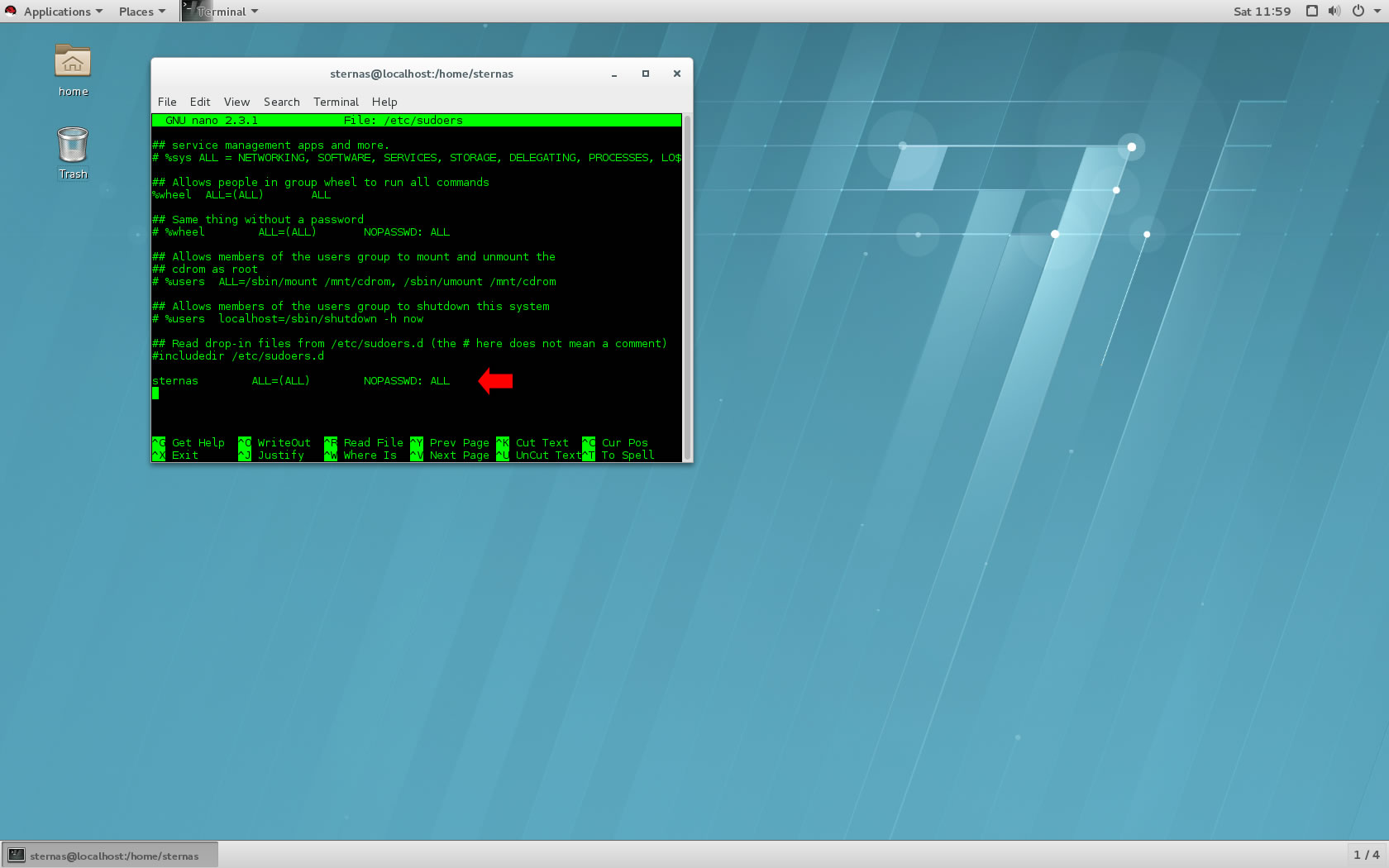Click the Red Hat logo on Applications

tap(10, 11)
